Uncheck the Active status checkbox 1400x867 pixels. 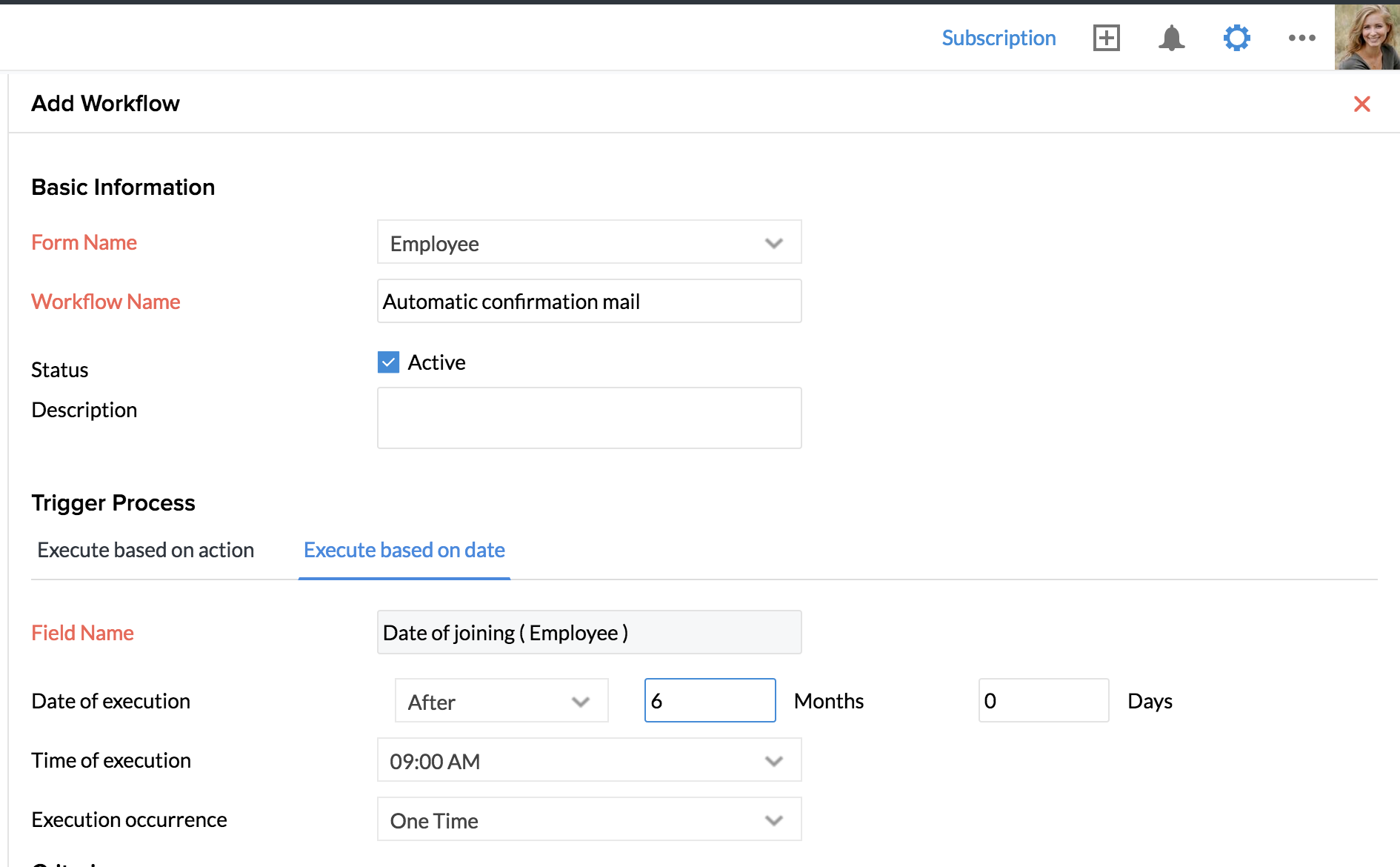tap(388, 362)
